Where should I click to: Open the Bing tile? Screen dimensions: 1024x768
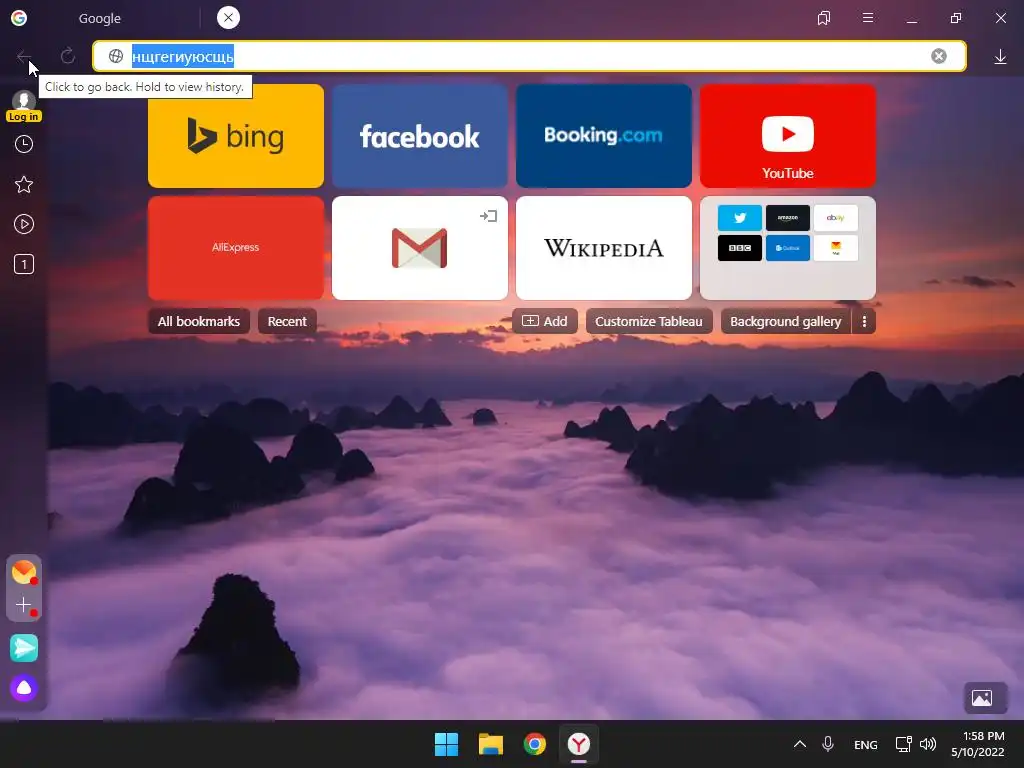236,136
